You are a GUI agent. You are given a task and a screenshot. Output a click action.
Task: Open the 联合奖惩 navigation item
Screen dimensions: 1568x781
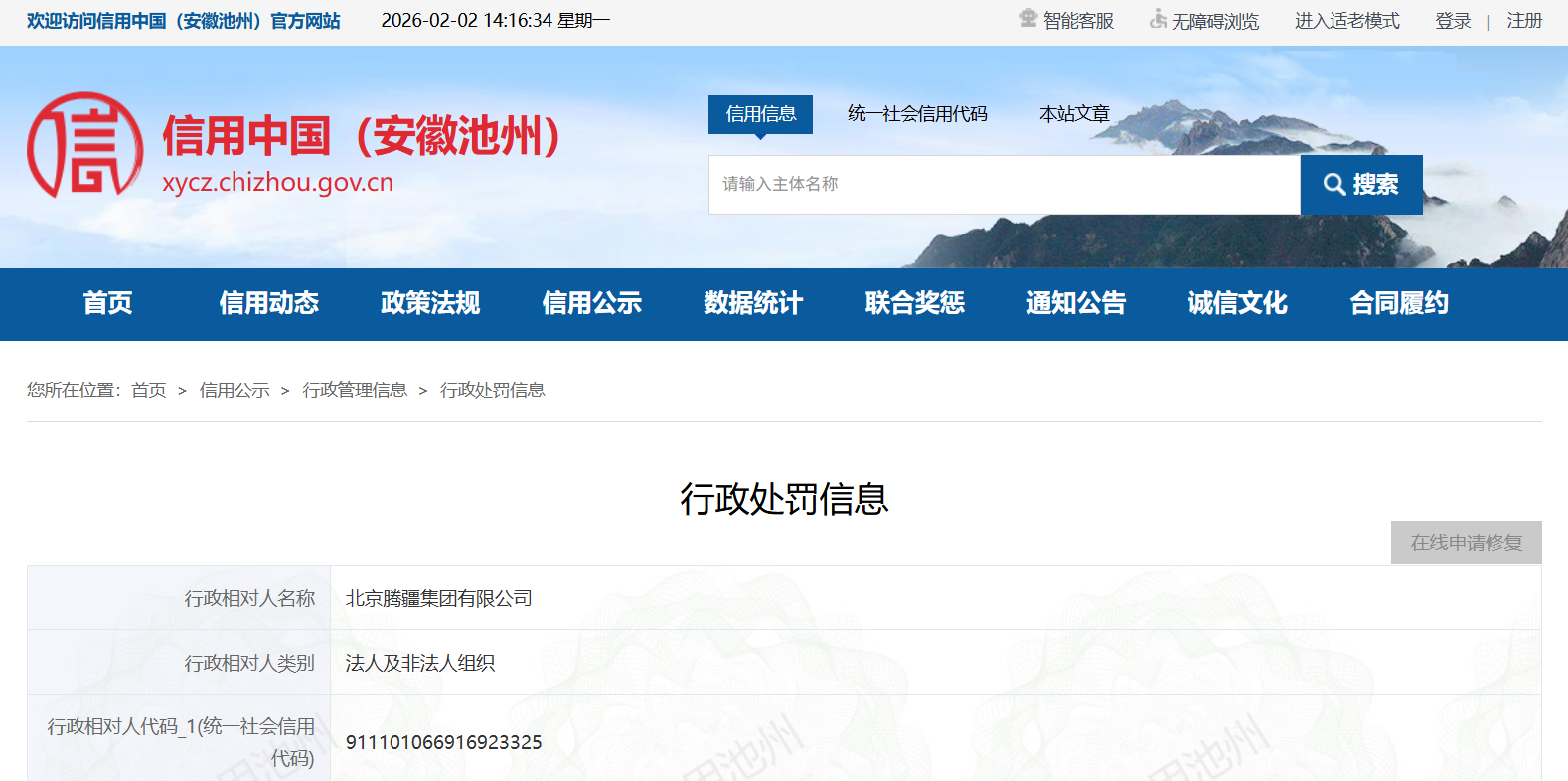[915, 303]
